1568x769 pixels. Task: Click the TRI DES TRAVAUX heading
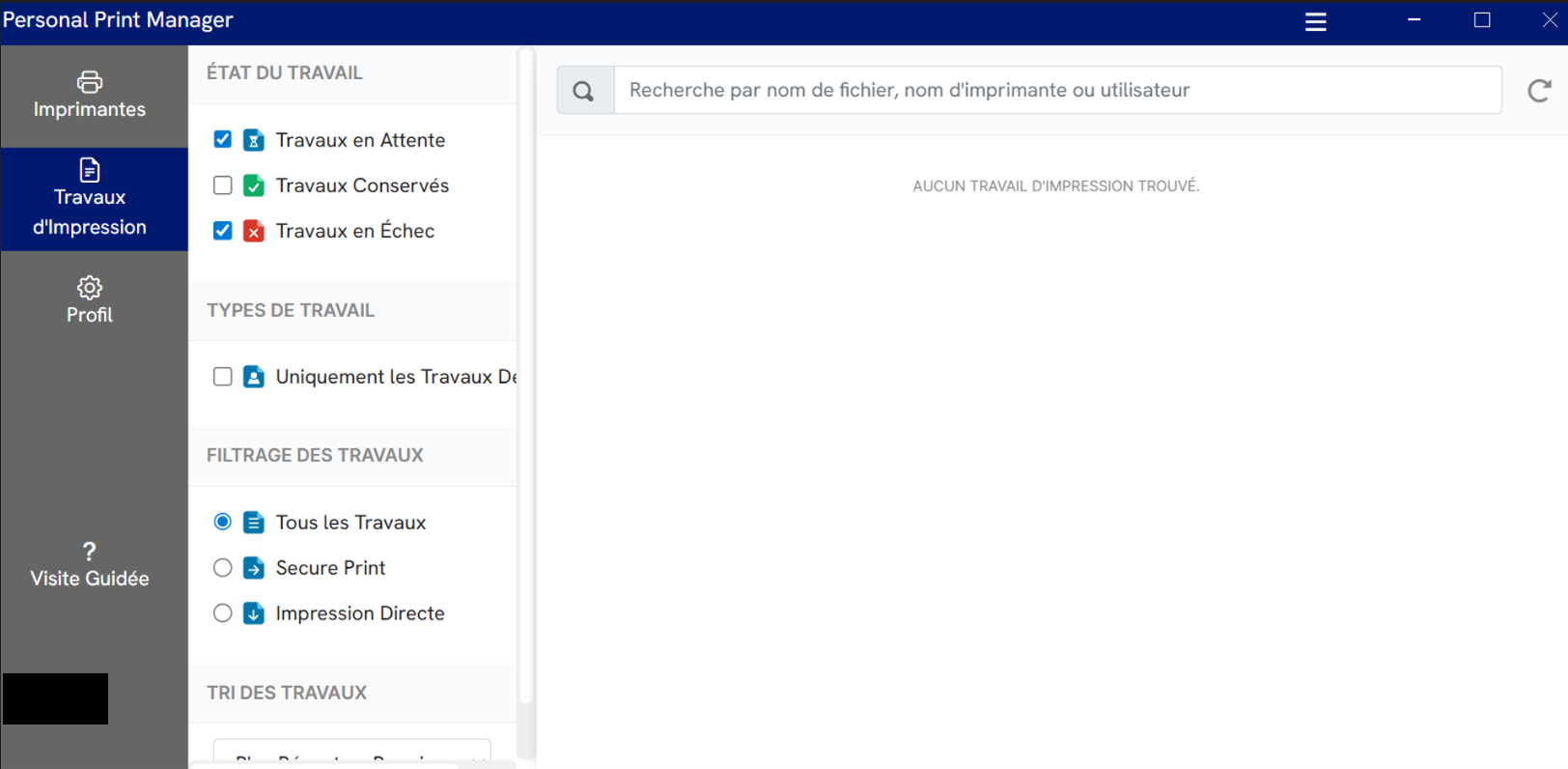tap(287, 693)
